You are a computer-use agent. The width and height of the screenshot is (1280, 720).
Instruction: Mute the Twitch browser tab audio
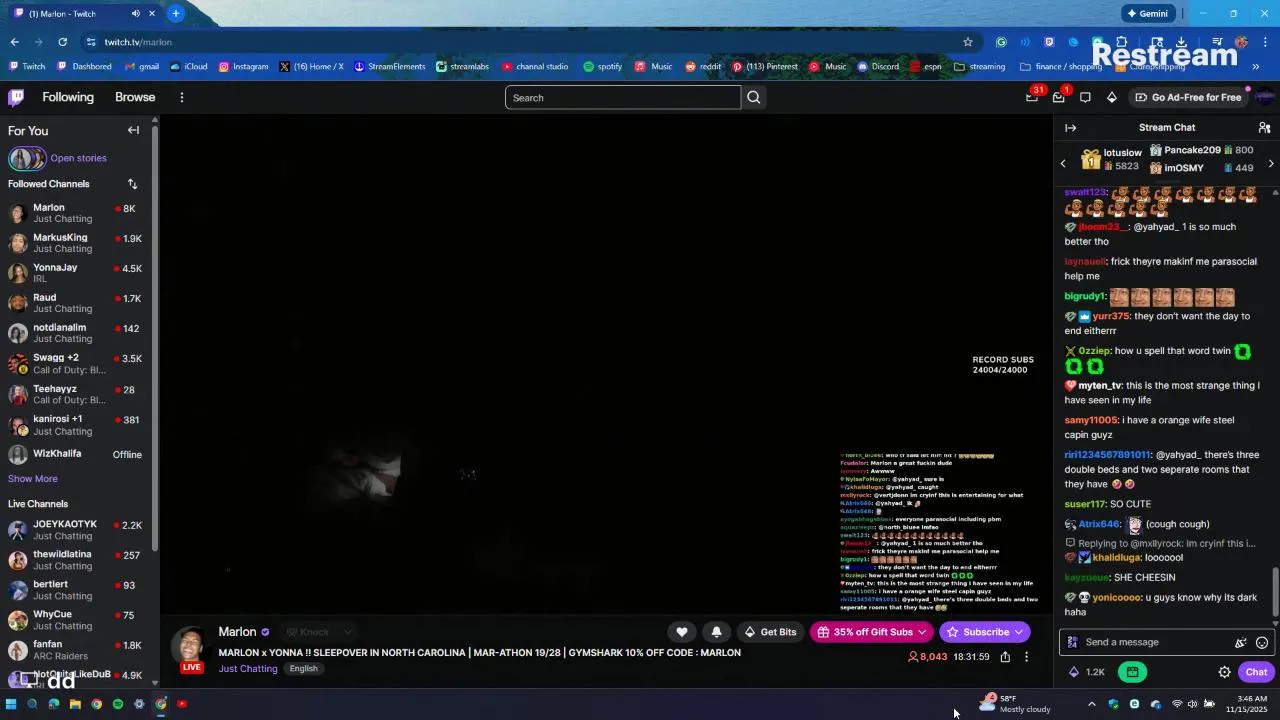click(x=135, y=13)
